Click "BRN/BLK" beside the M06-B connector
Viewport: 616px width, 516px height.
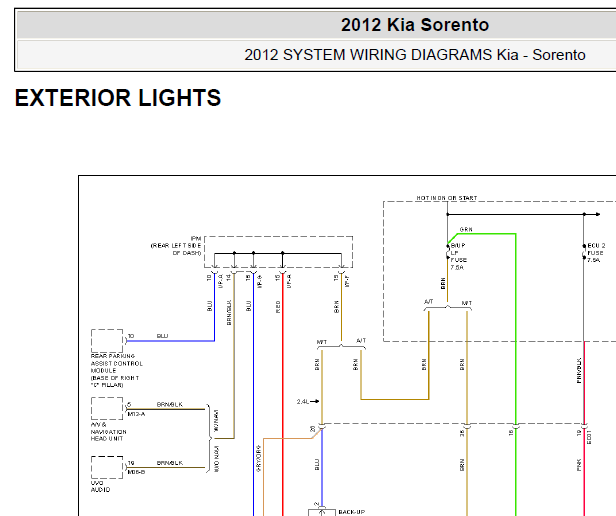(170, 463)
